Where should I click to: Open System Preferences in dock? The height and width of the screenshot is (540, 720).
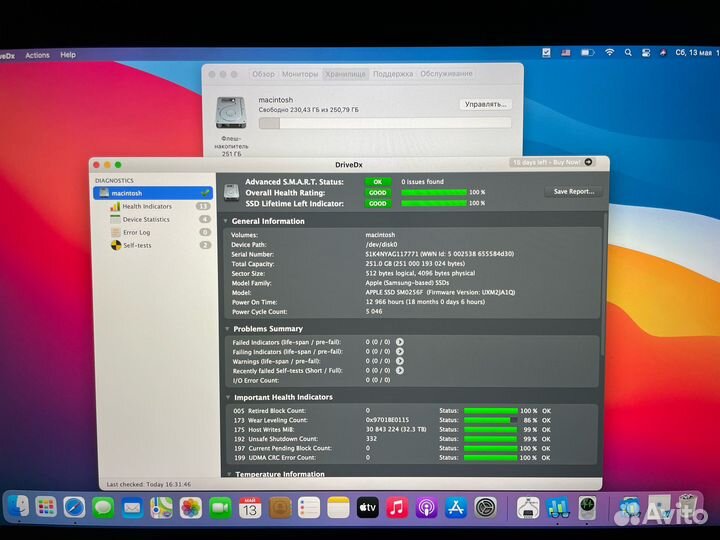click(485, 508)
